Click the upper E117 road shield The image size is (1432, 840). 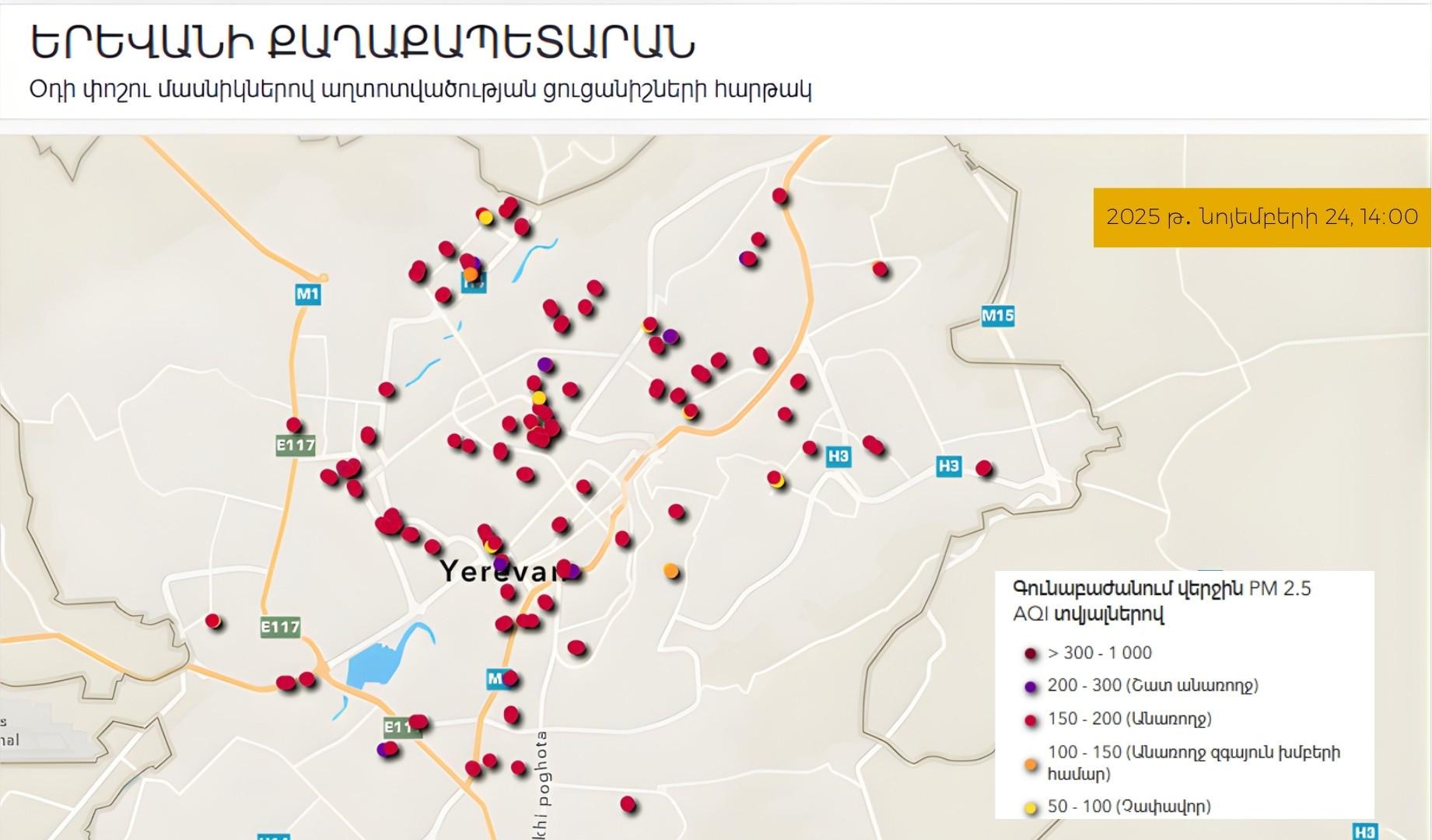pyautogui.click(x=296, y=446)
